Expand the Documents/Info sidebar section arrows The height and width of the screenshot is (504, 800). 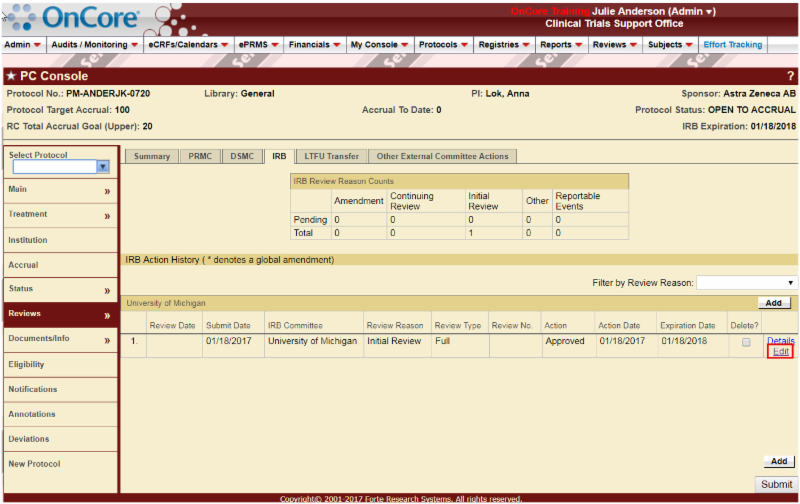pos(106,340)
